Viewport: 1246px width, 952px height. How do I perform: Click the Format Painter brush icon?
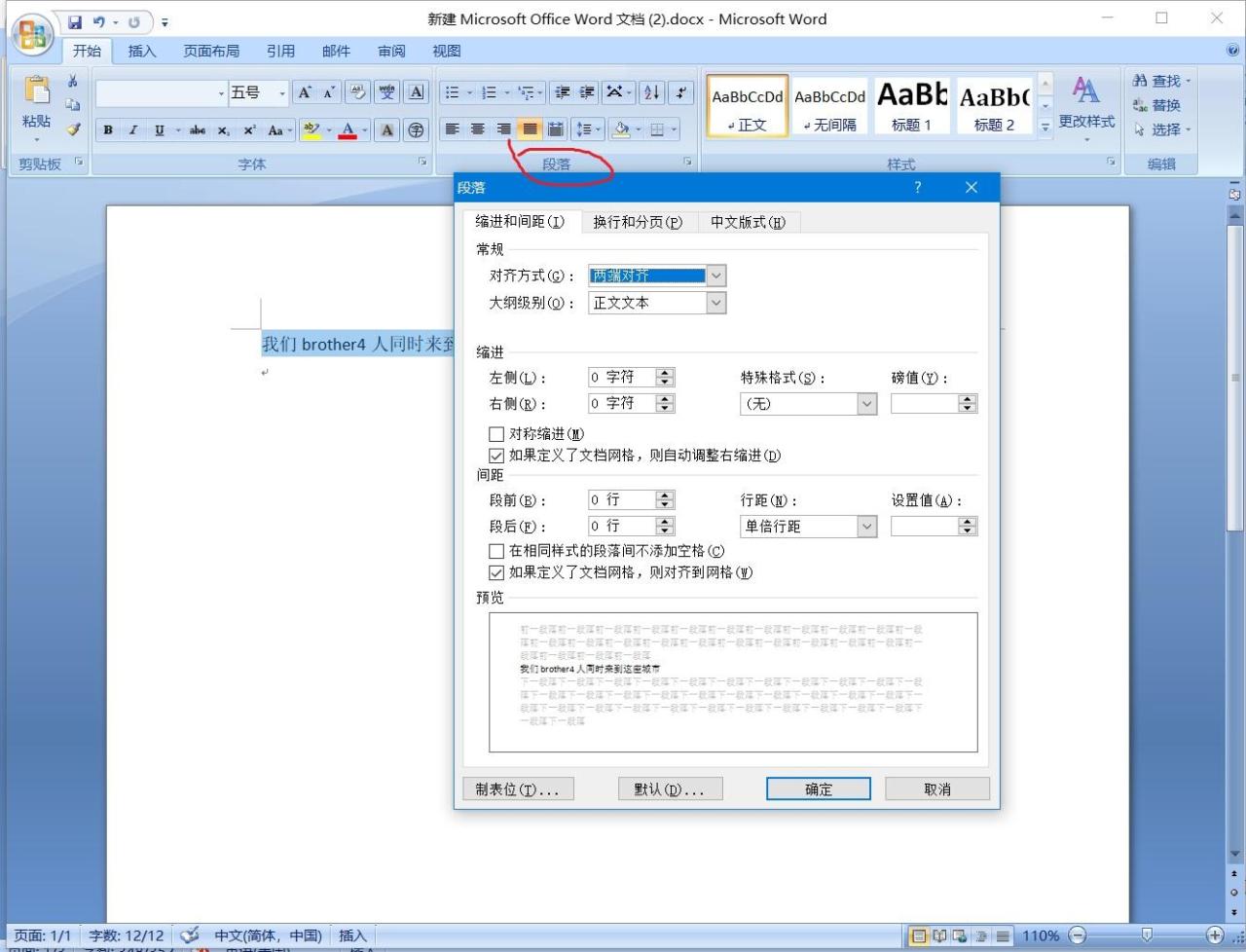[x=73, y=128]
